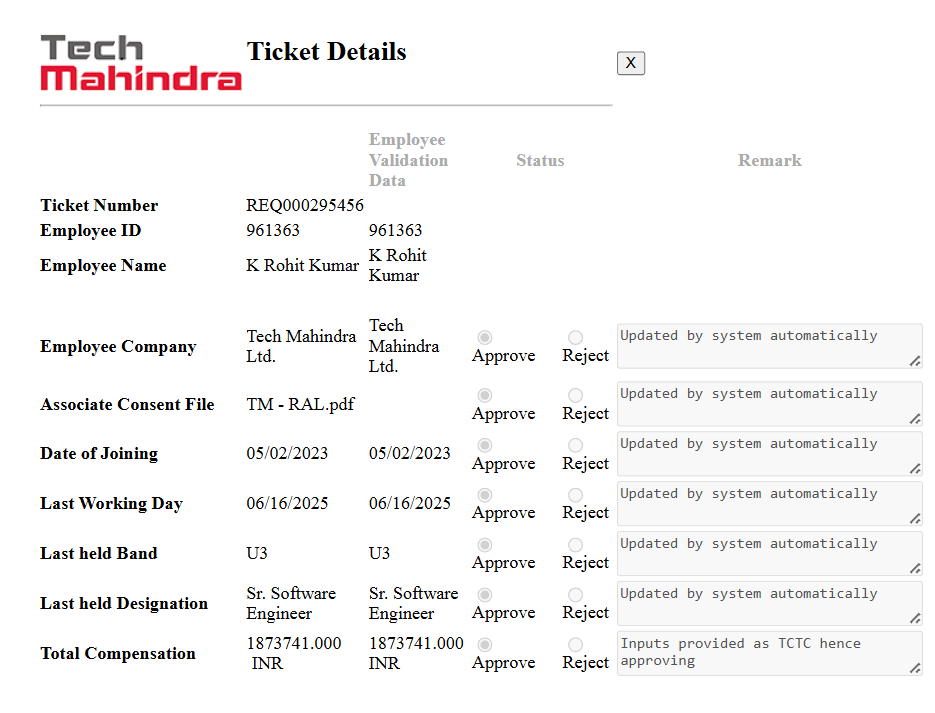This screenshot has width=935, height=713.
Task: Select Approve for Total Compensation
Action: [485, 644]
